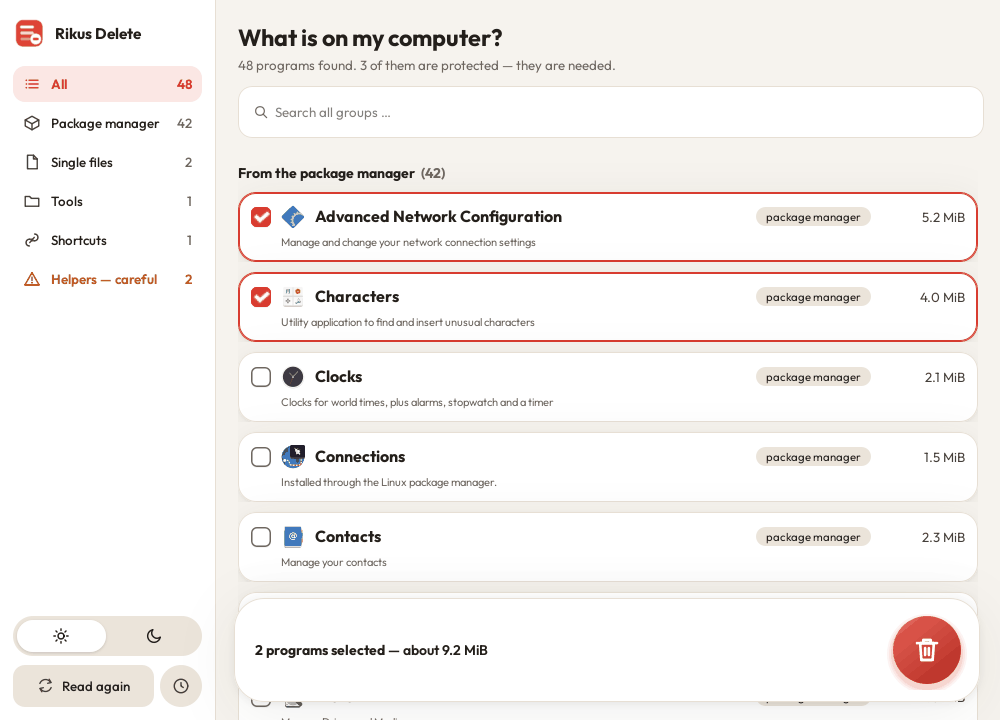Viewport: 1000px width, 720px height.
Task: Open the Package manager category
Action: coord(107,123)
